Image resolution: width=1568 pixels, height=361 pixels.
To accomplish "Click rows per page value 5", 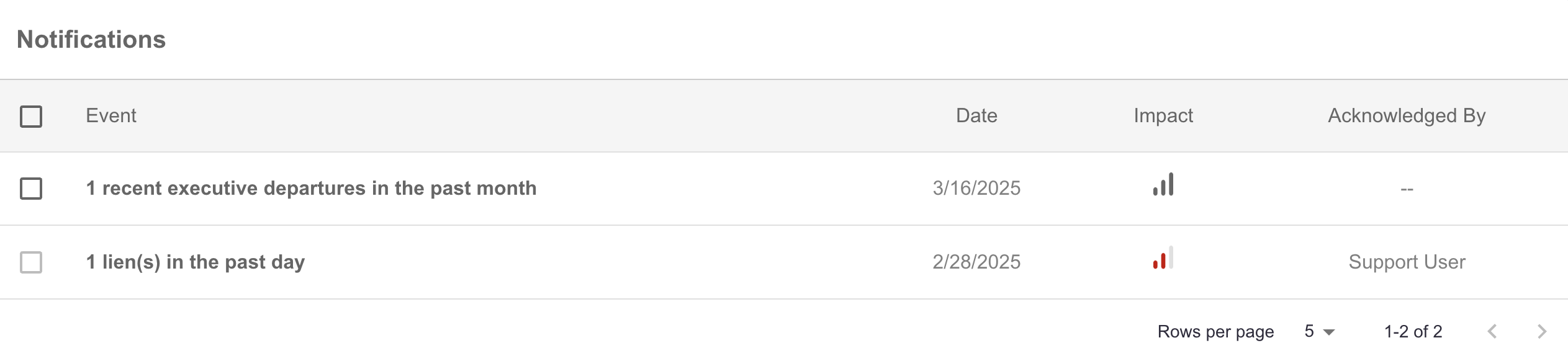I will pos(1309,331).
